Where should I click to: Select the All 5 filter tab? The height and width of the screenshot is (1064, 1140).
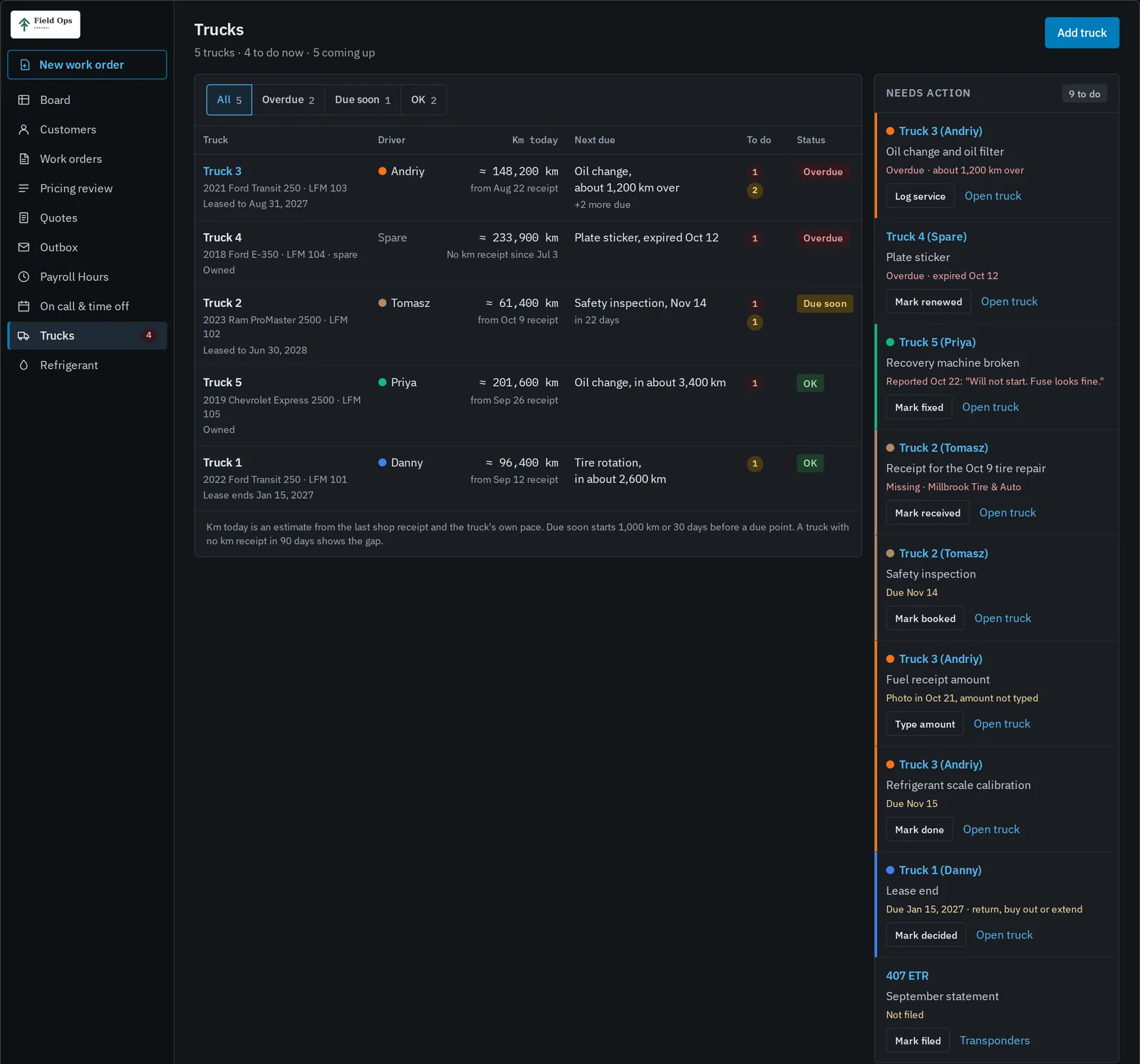pos(229,100)
